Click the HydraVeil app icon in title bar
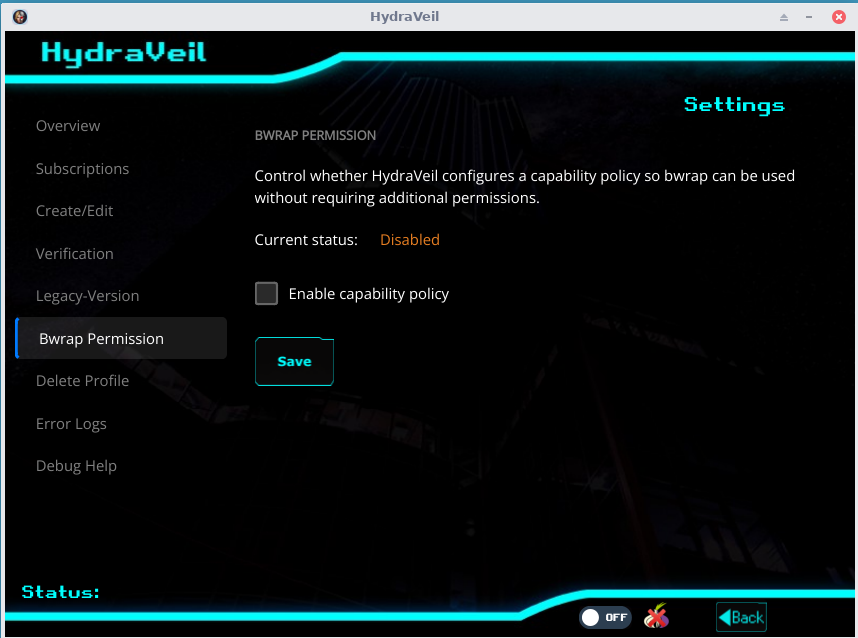 (20, 17)
